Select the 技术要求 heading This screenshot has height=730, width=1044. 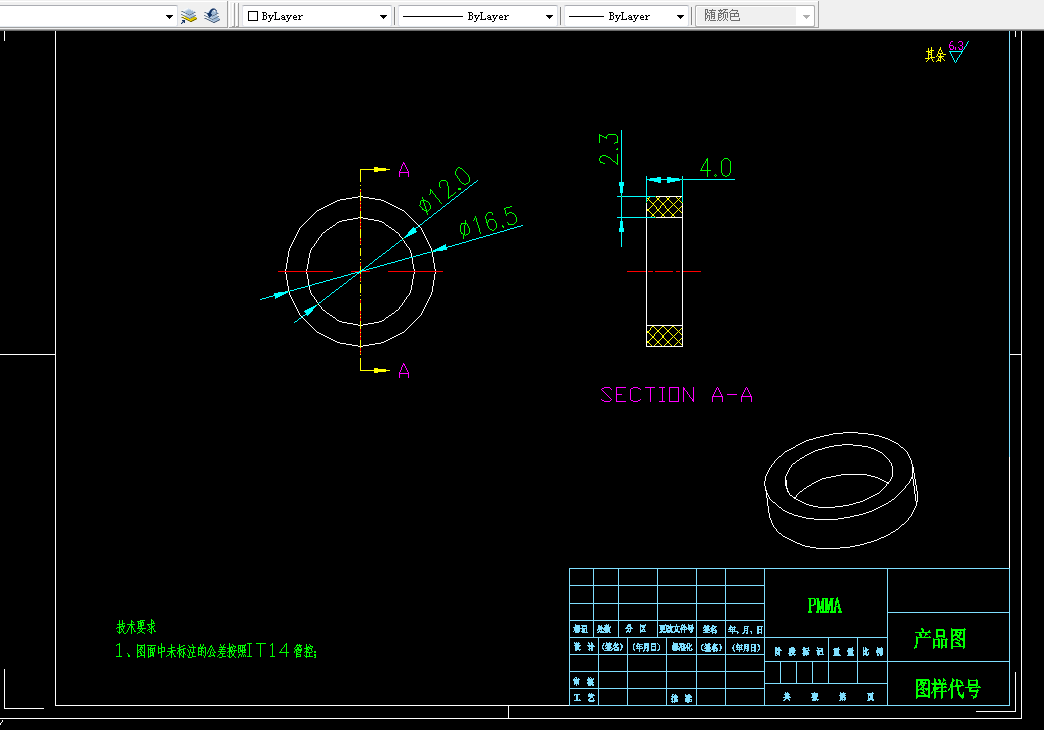pos(136,627)
